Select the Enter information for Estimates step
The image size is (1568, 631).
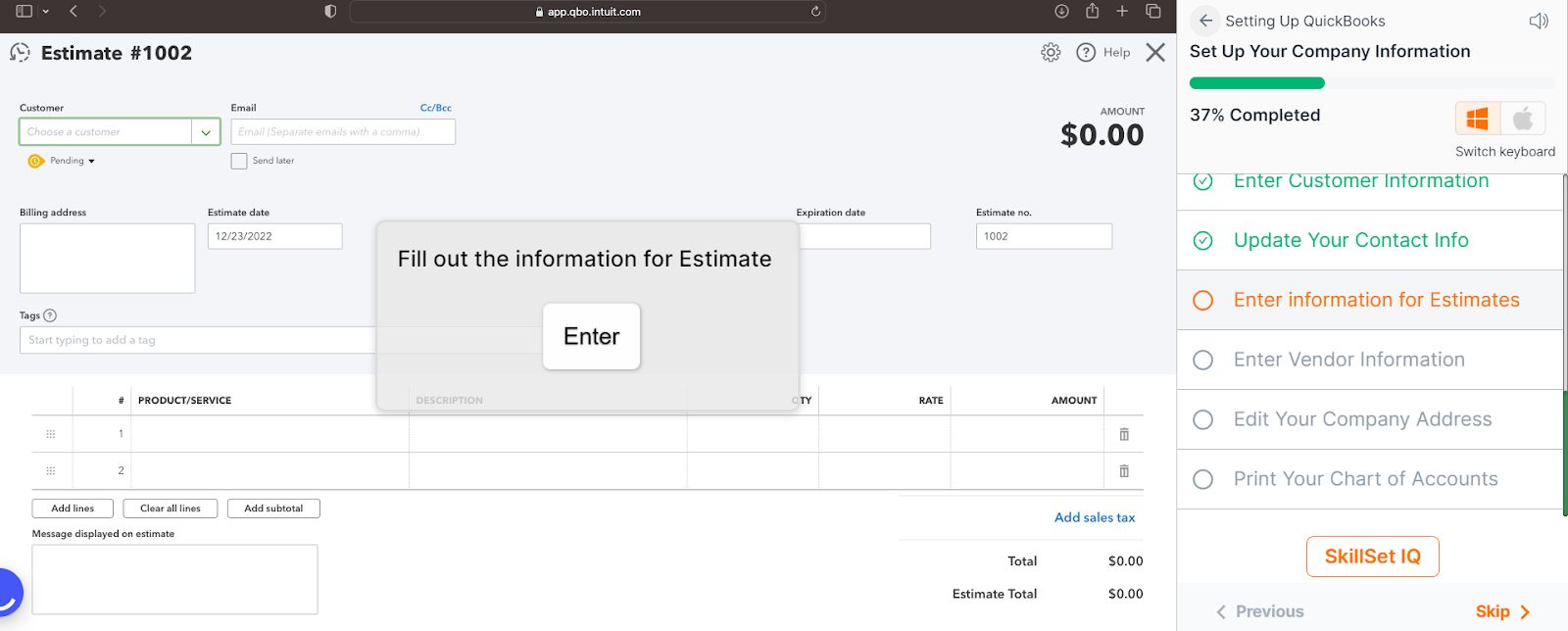point(1369,300)
